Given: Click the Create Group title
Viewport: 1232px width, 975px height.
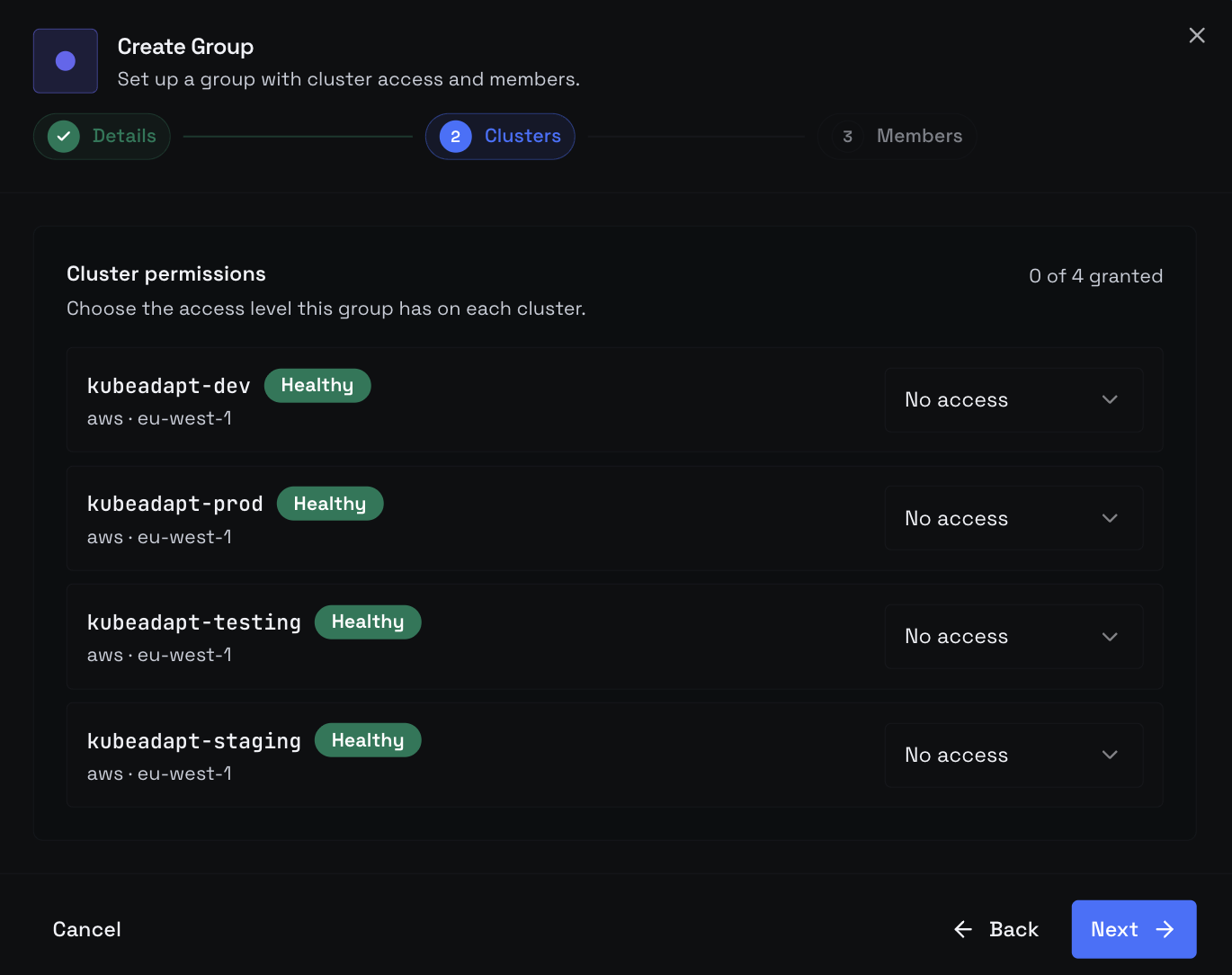Looking at the screenshot, I should point(185,47).
